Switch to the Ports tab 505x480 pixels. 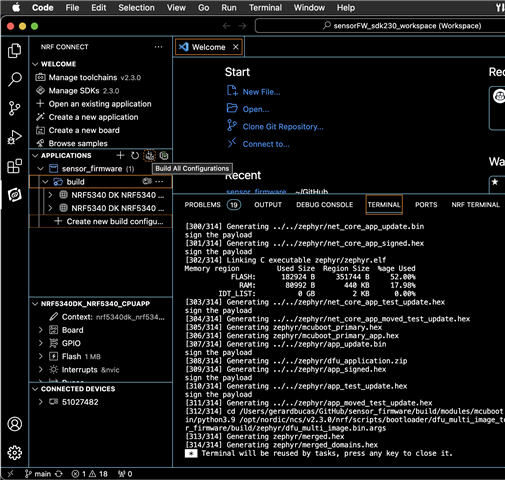click(x=426, y=205)
